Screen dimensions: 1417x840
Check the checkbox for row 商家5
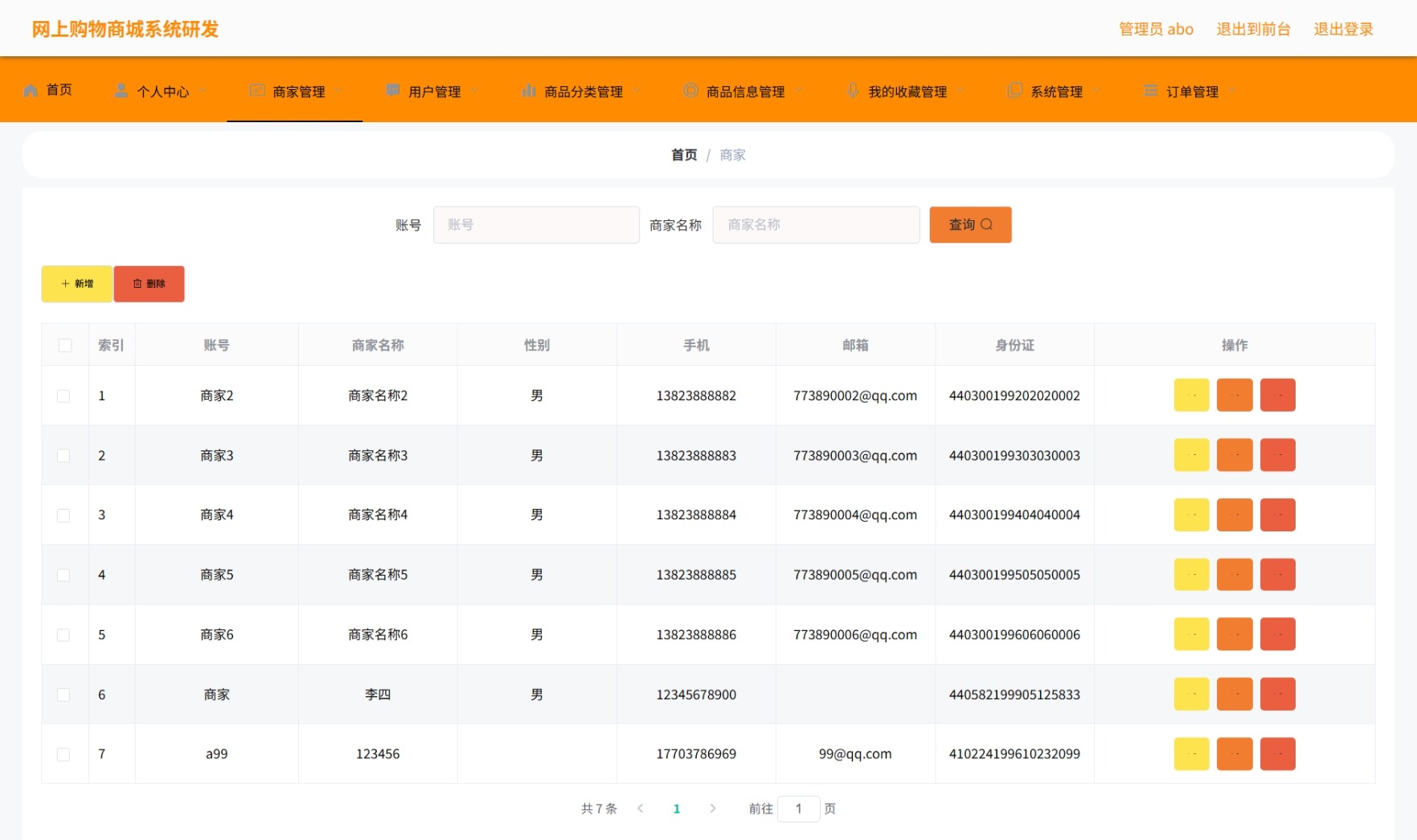coord(63,575)
